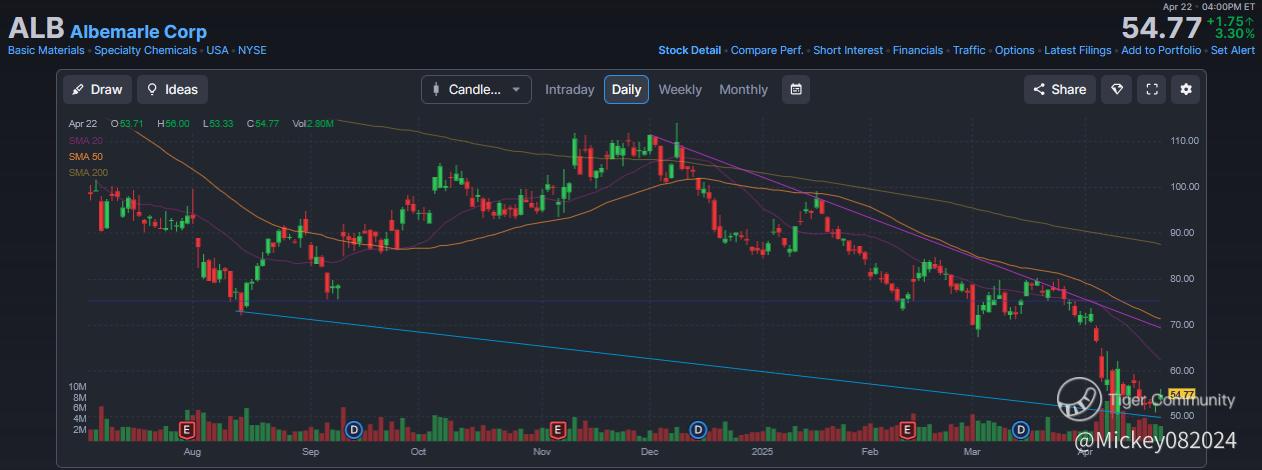Image resolution: width=1262 pixels, height=470 pixels.
Task: Open Stock Detail view
Action: [x=689, y=50]
